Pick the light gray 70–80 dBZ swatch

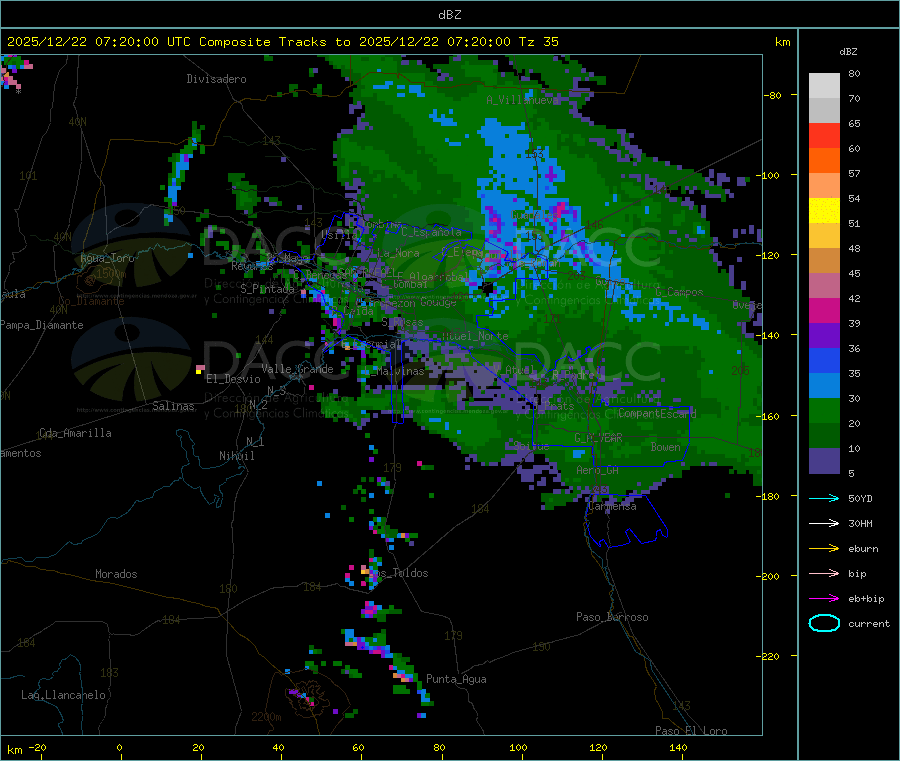(x=824, y=86)
